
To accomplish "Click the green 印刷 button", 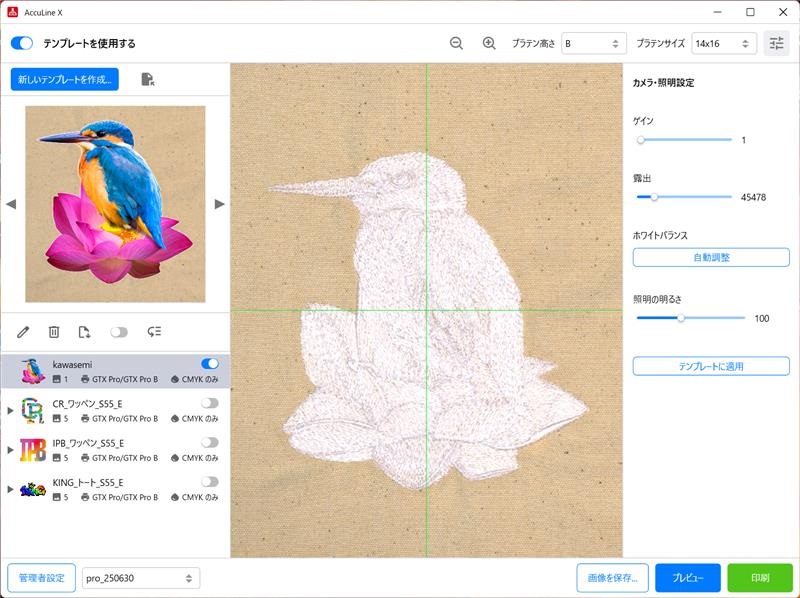I will tap(760, 578).
